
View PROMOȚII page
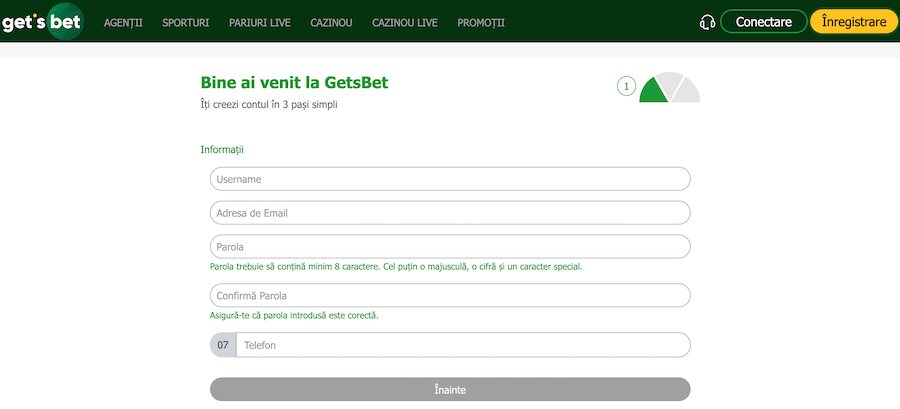[481, 23]
